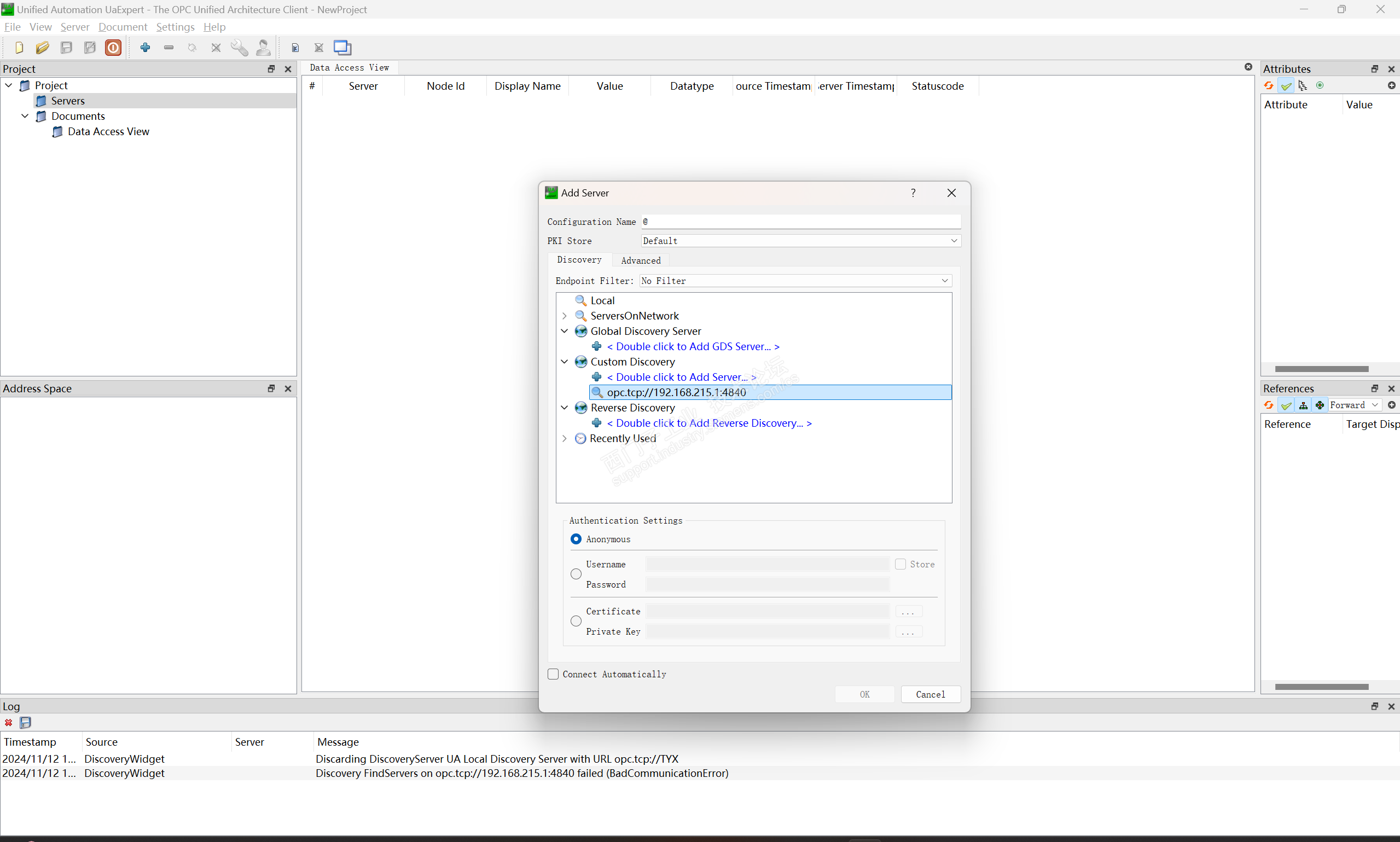Click the Cancel button in Add Server
Screen dimensions: 1400x842
[930, 694]
